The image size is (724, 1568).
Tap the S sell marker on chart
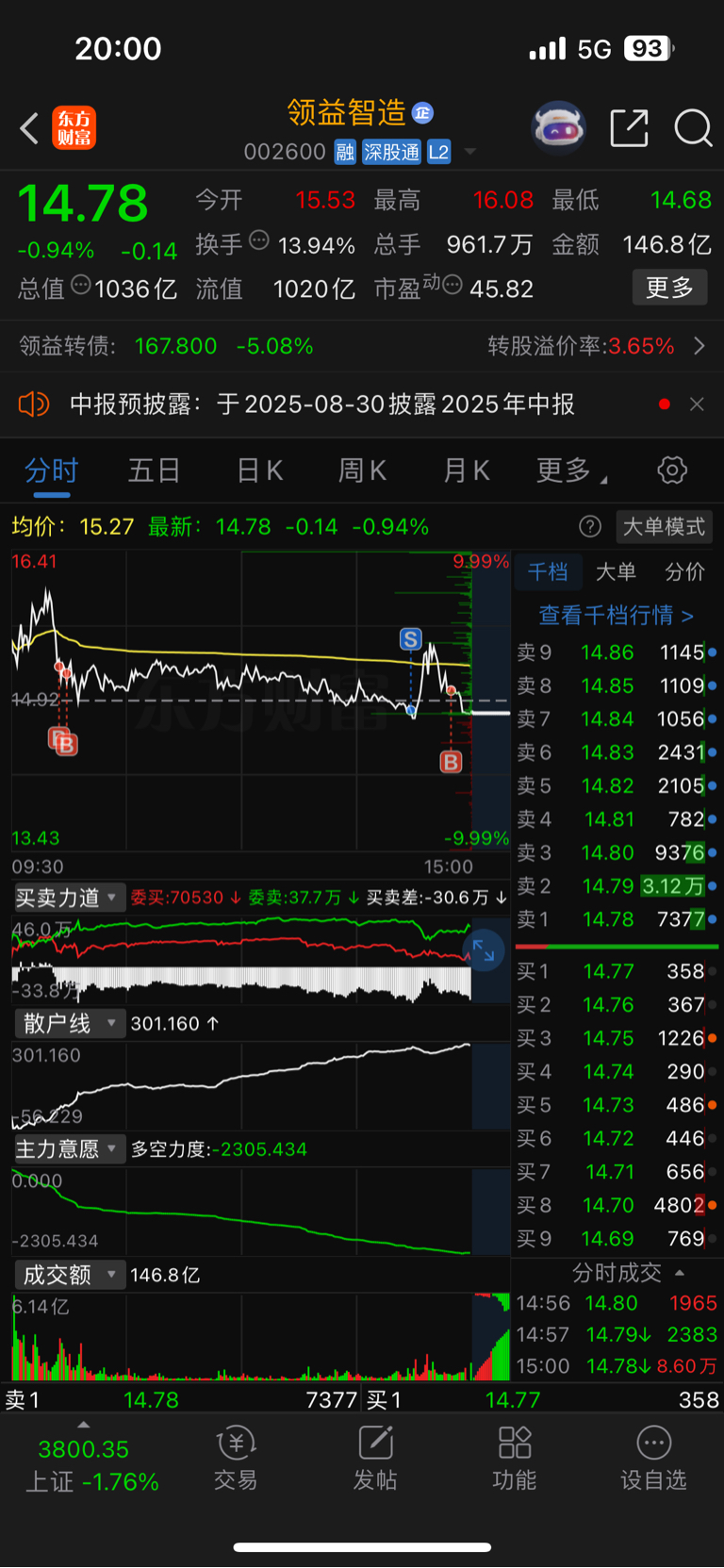(410, 639)
